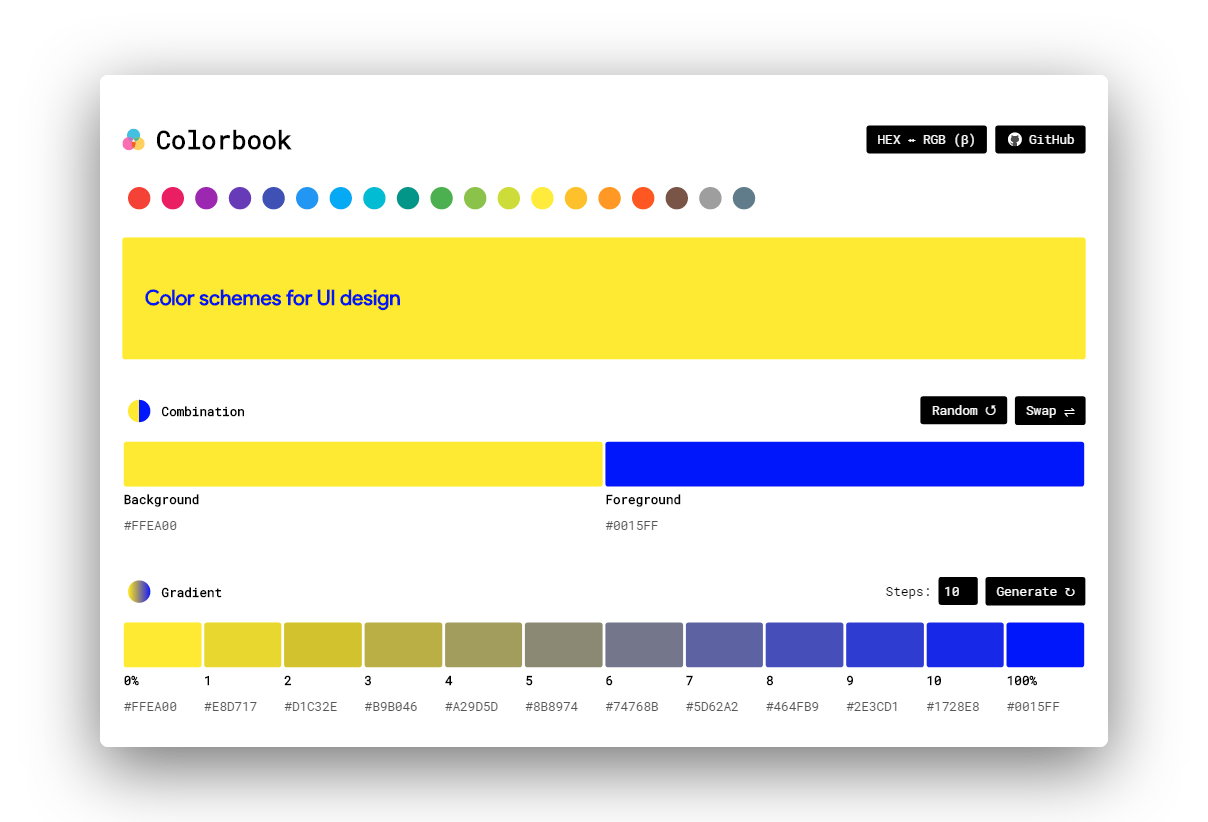Viewport: 1208px width, 822px height.
Task: Select the yellow Background color bar
Action: point(363,464)
